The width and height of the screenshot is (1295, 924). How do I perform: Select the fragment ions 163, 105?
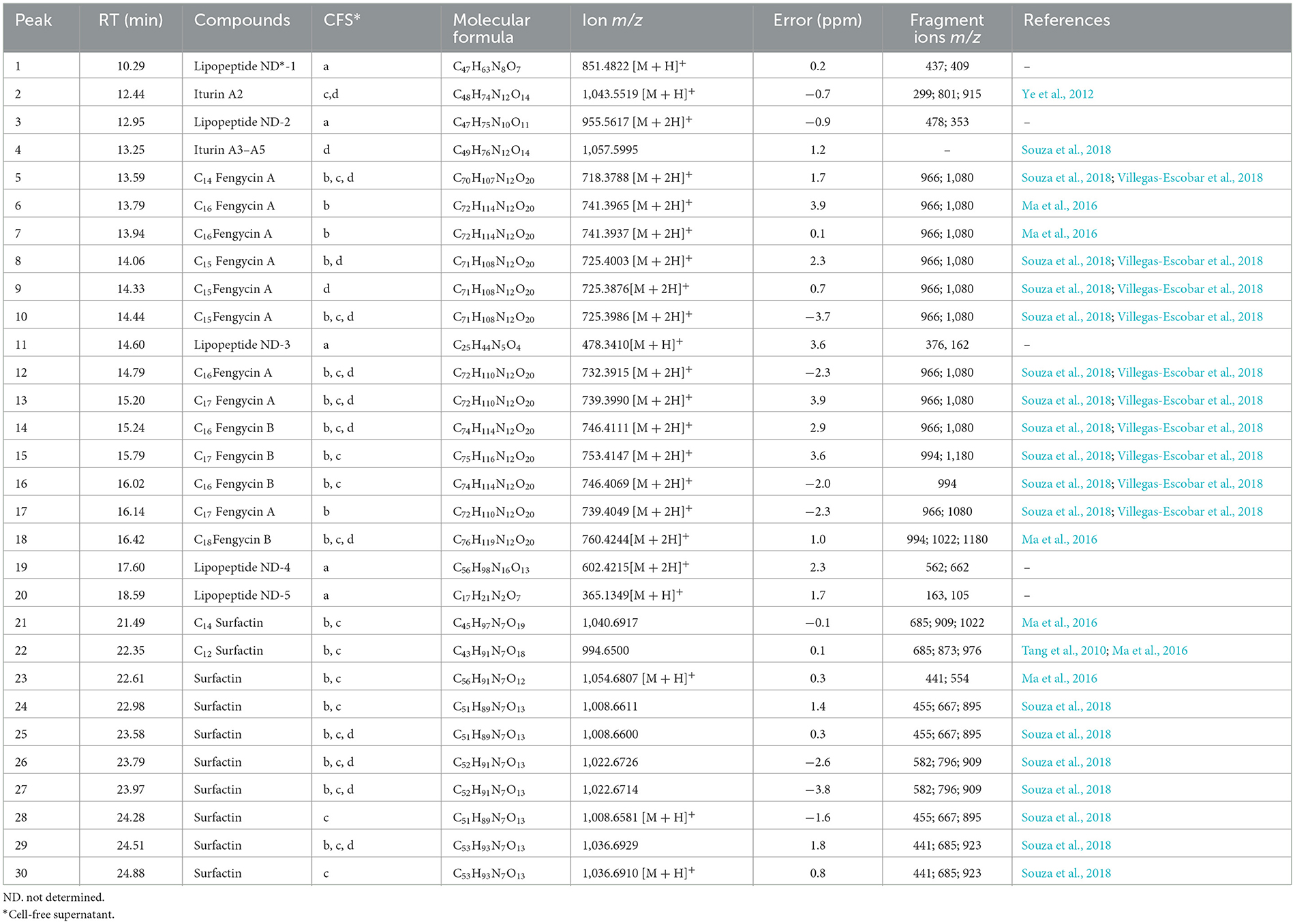947,596
